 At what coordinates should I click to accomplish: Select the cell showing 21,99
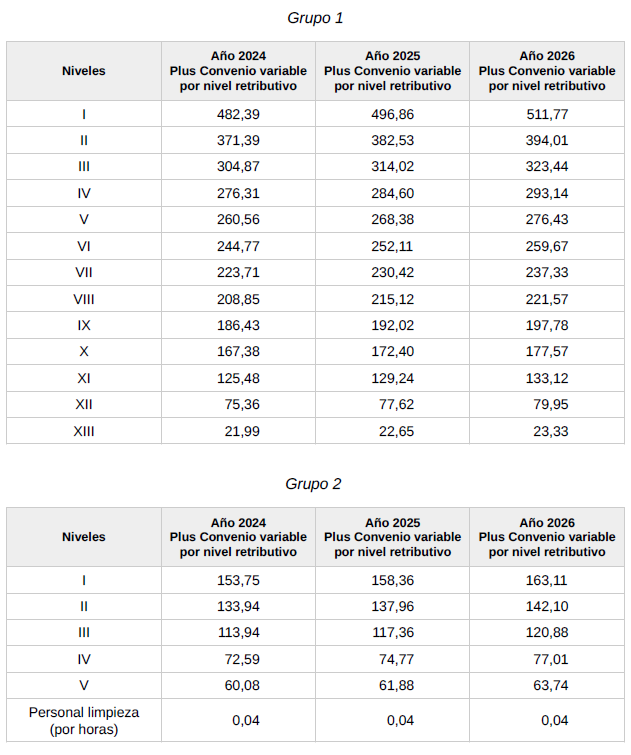click(238, 430)
